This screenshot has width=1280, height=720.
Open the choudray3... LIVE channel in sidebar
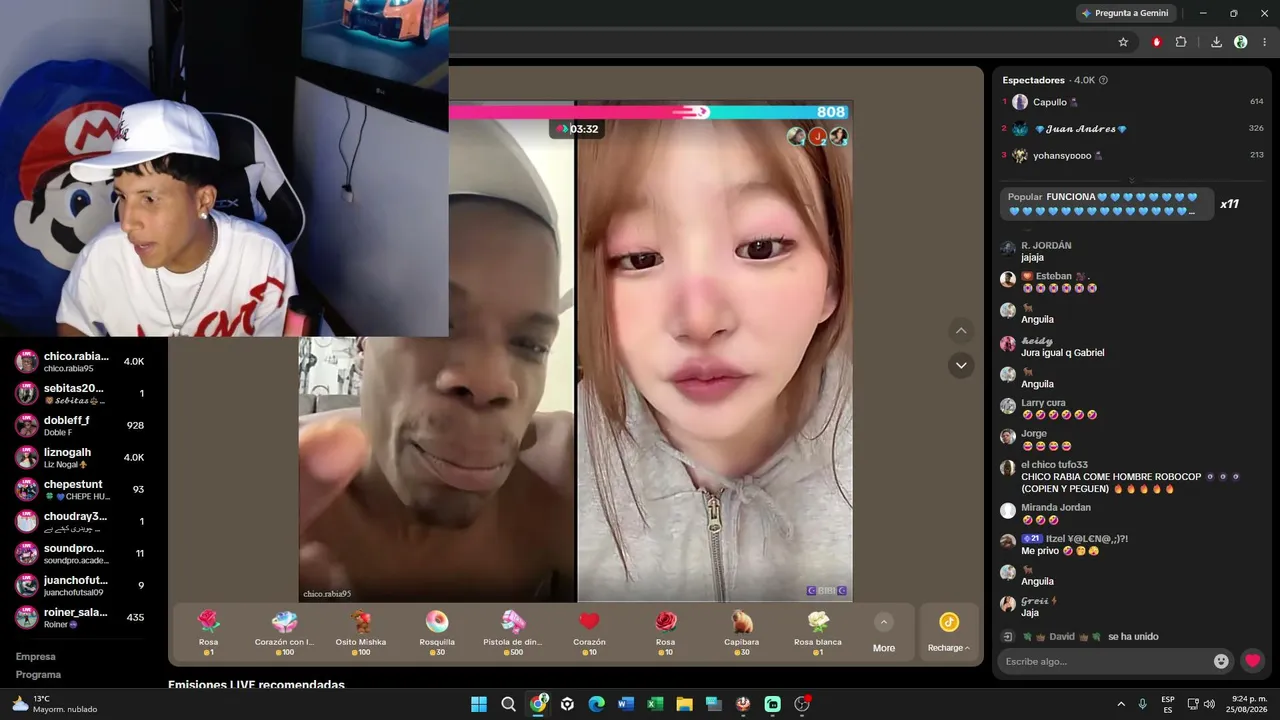coord(82,521)
